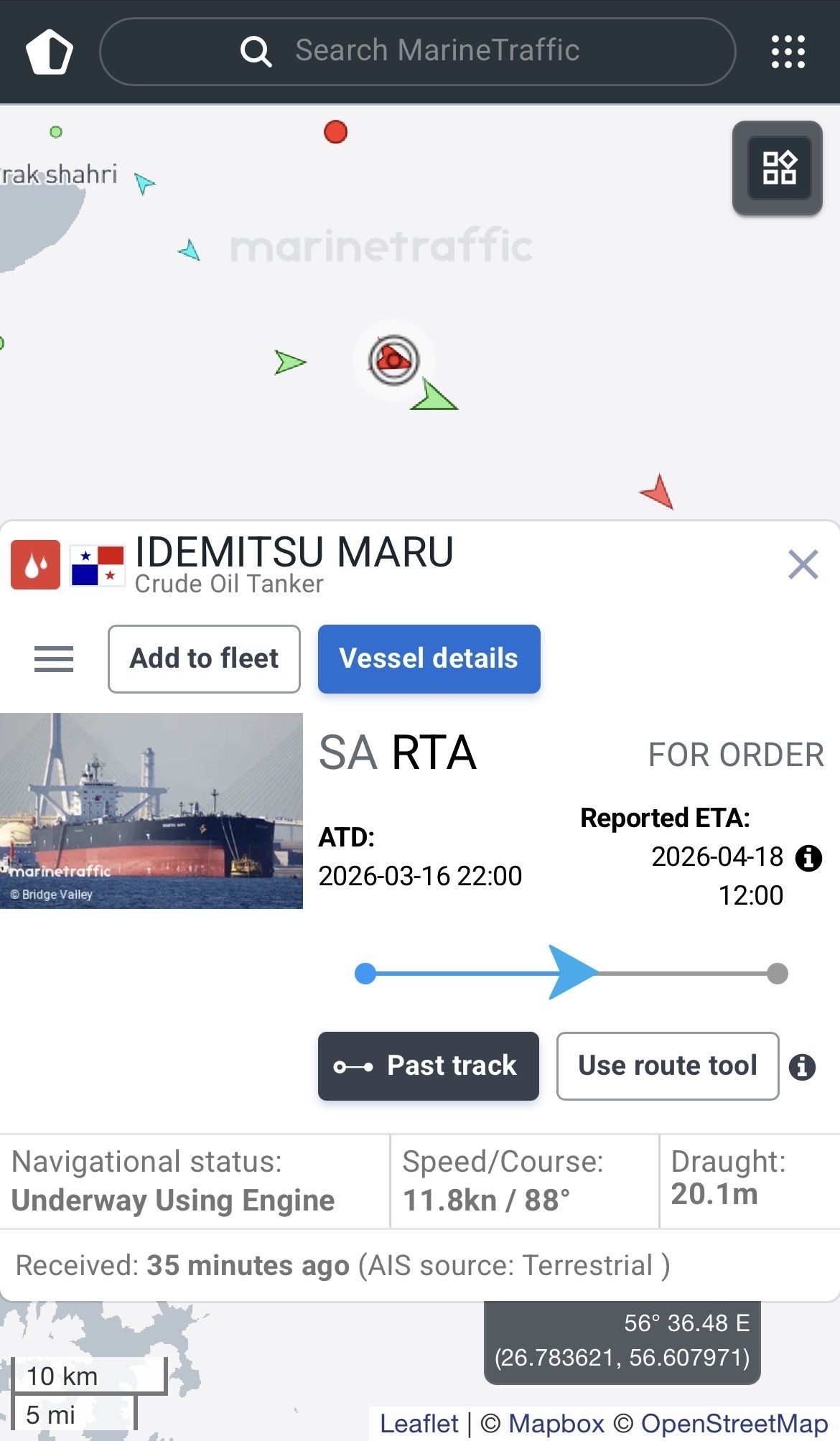Open the map layers widget button
The height and width of the screenshot is (1441, 840).
(778, 168)
